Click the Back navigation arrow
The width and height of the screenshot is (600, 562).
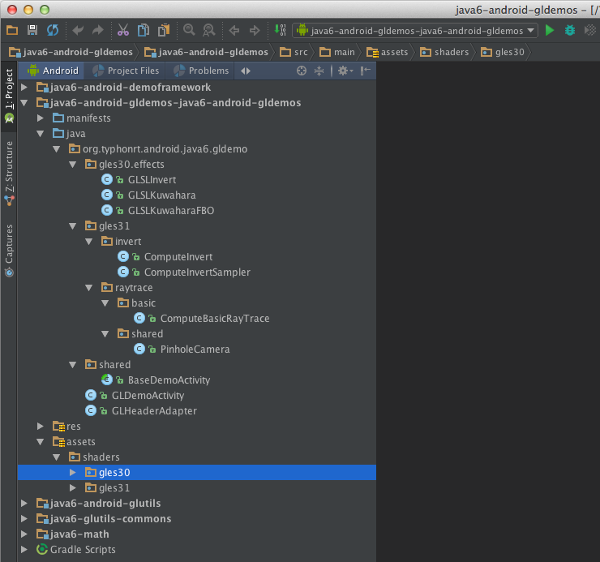[x=234, y=30]
